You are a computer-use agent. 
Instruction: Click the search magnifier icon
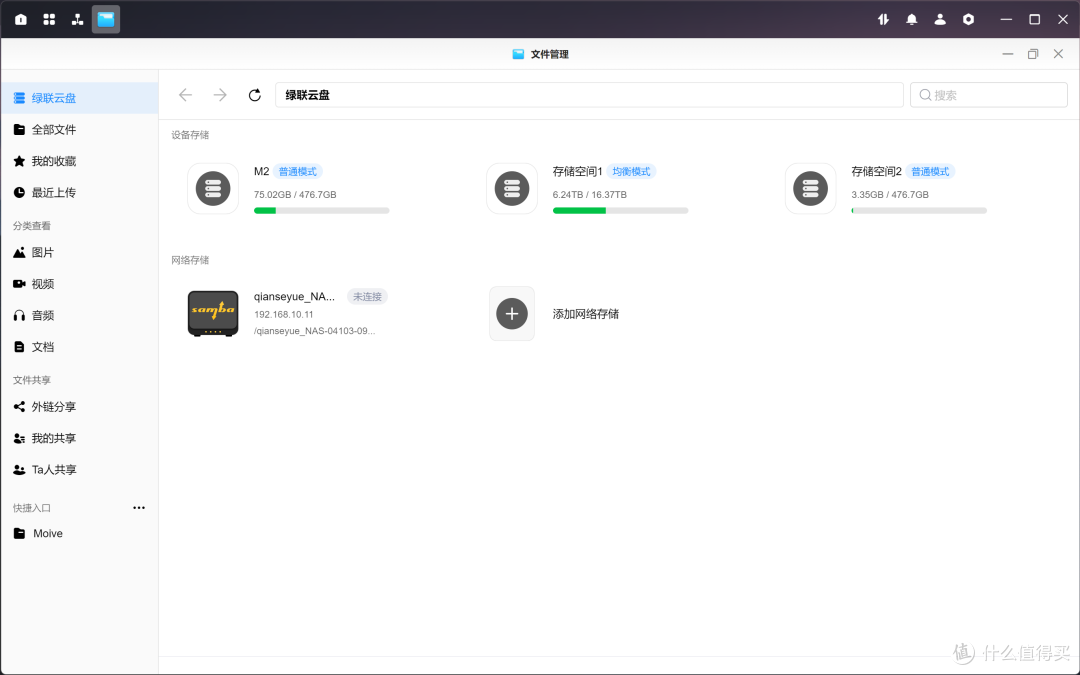(x=925, y=95)
